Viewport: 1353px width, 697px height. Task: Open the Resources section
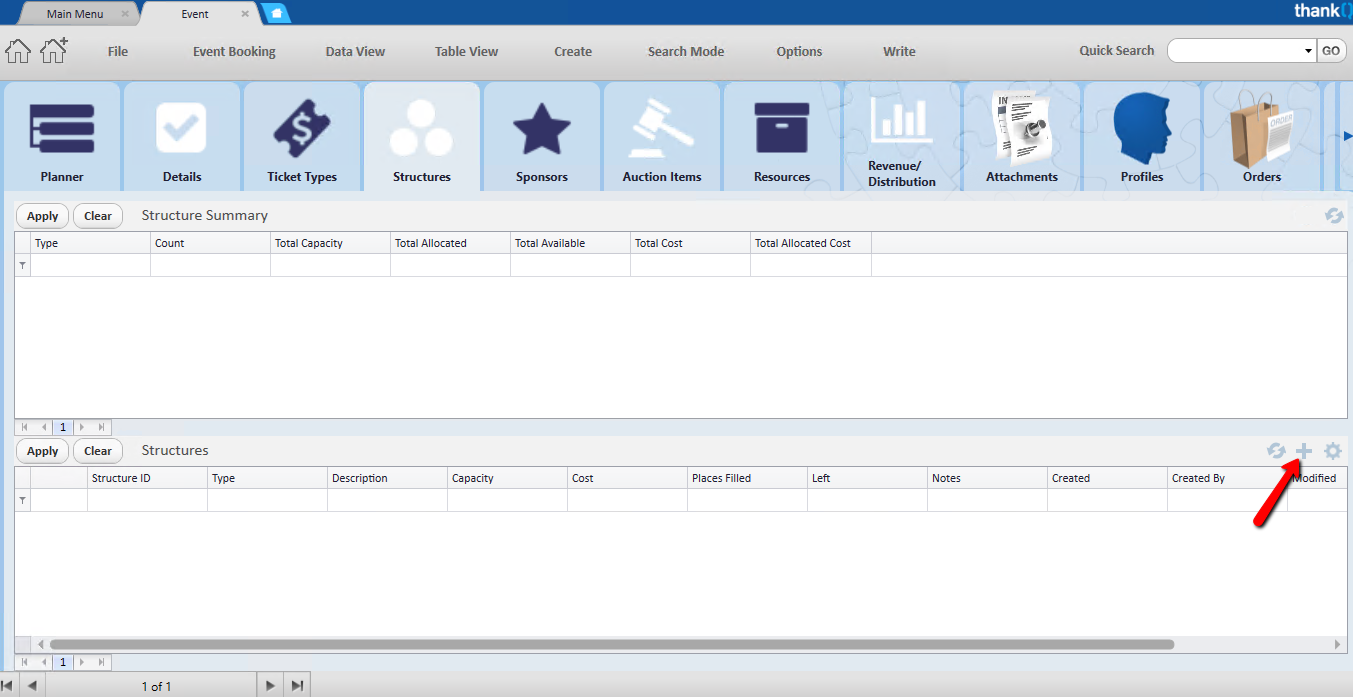(782, 137)
